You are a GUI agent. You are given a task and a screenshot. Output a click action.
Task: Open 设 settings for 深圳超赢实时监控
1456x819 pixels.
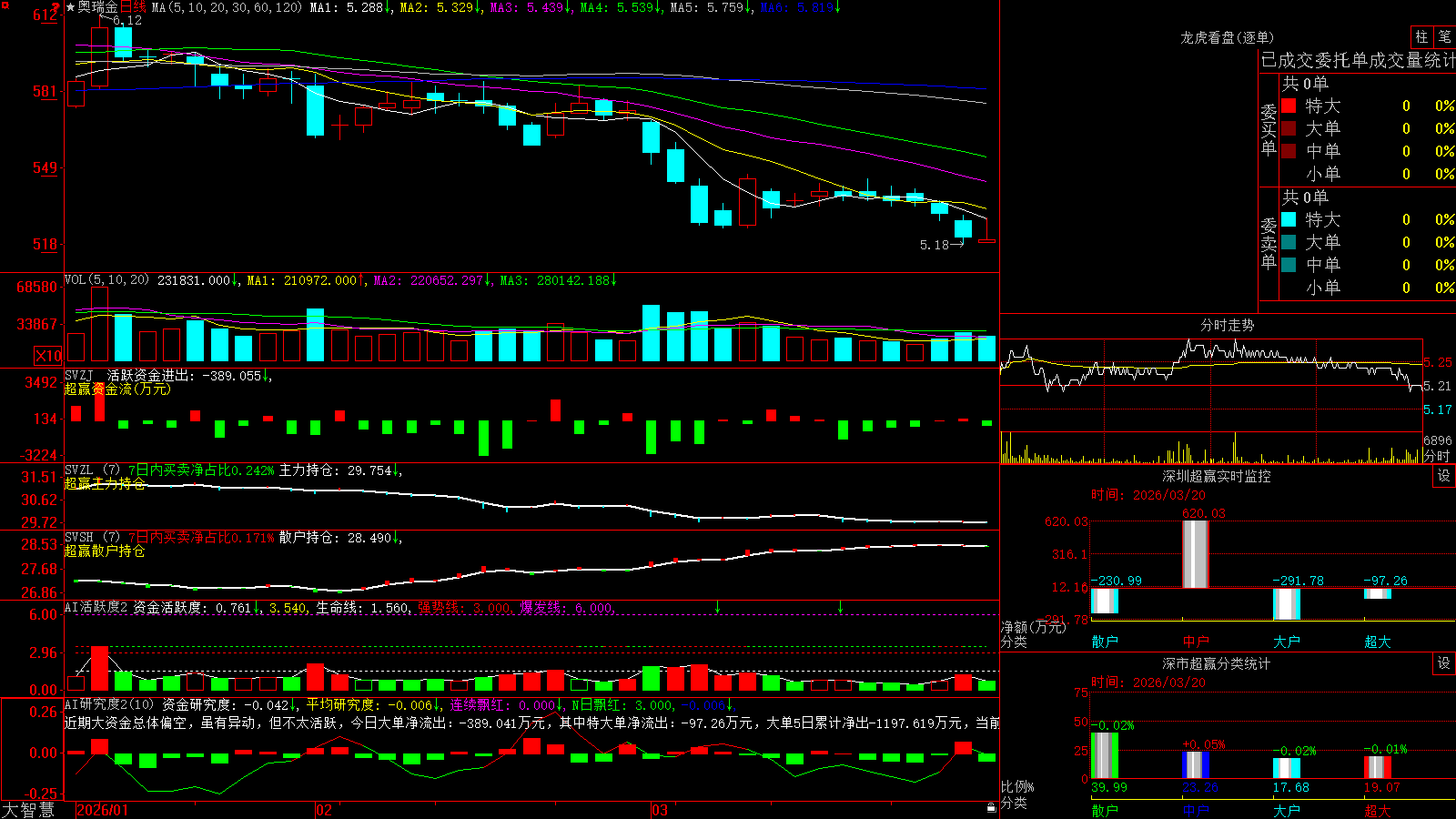(1444, 476)
